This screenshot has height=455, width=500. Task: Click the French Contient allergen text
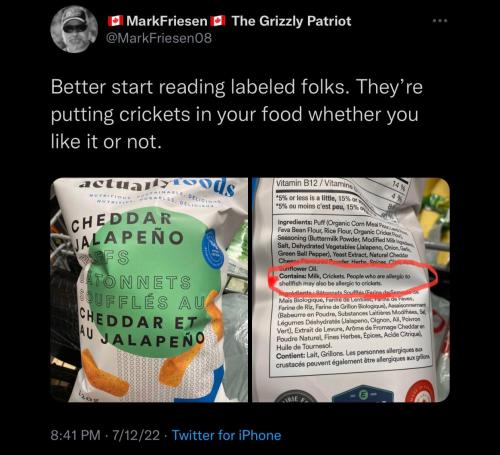click(x=353, y=360)
